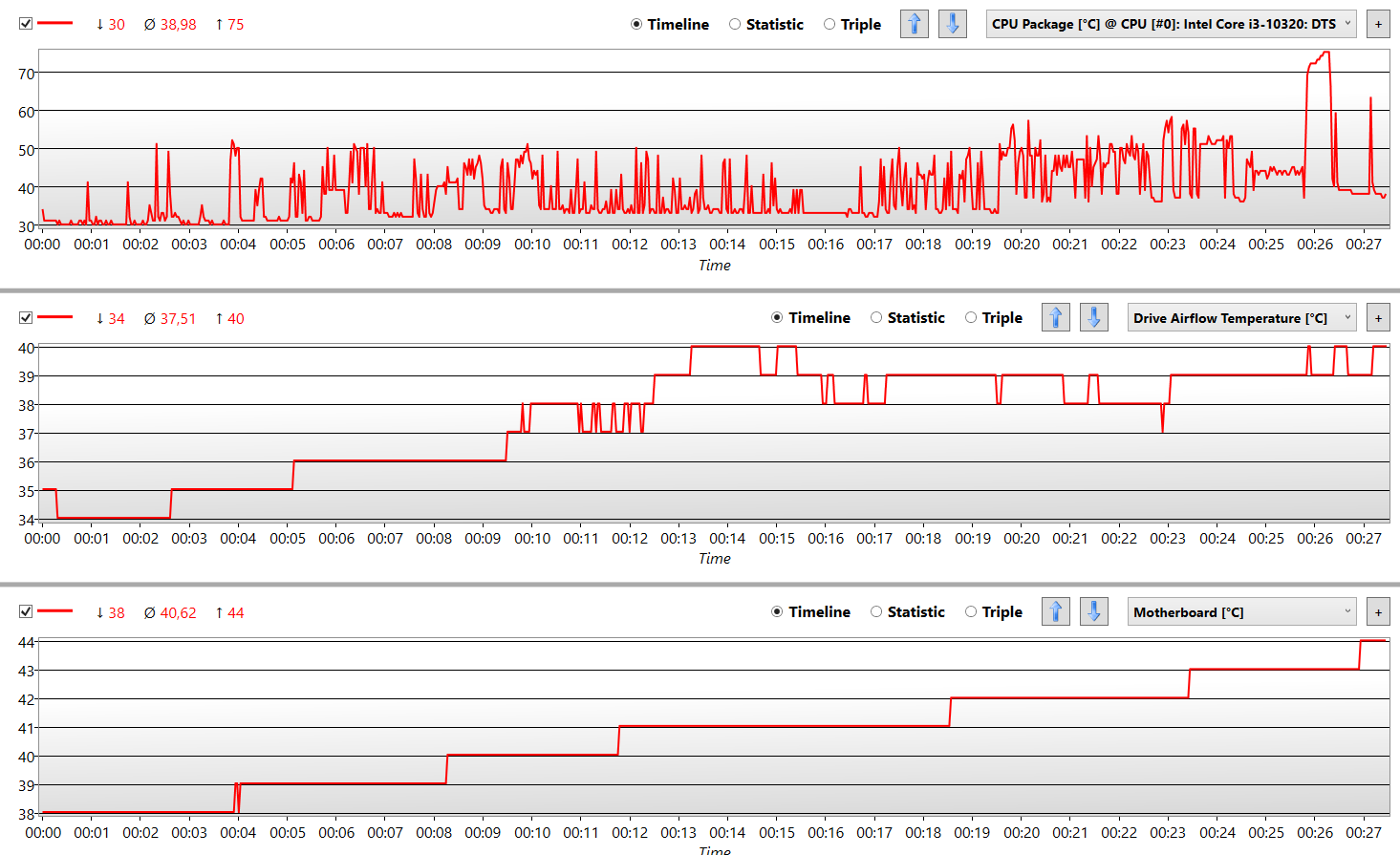Disable the Motherboard graph checkbox
The height and width of the screenshot is (855, 1400).
(26, 612)
